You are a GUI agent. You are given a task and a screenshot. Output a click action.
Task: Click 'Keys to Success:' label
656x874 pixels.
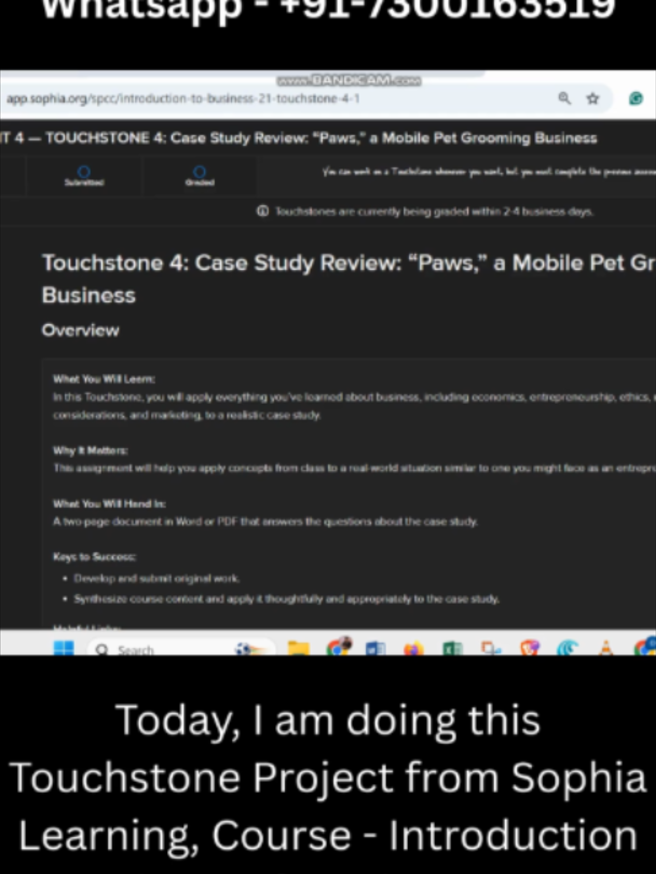(x=94, y=556)
